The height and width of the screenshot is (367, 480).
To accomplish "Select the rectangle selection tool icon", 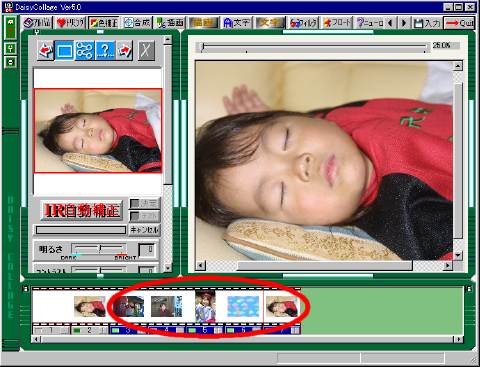I will (x=65, y=51).
